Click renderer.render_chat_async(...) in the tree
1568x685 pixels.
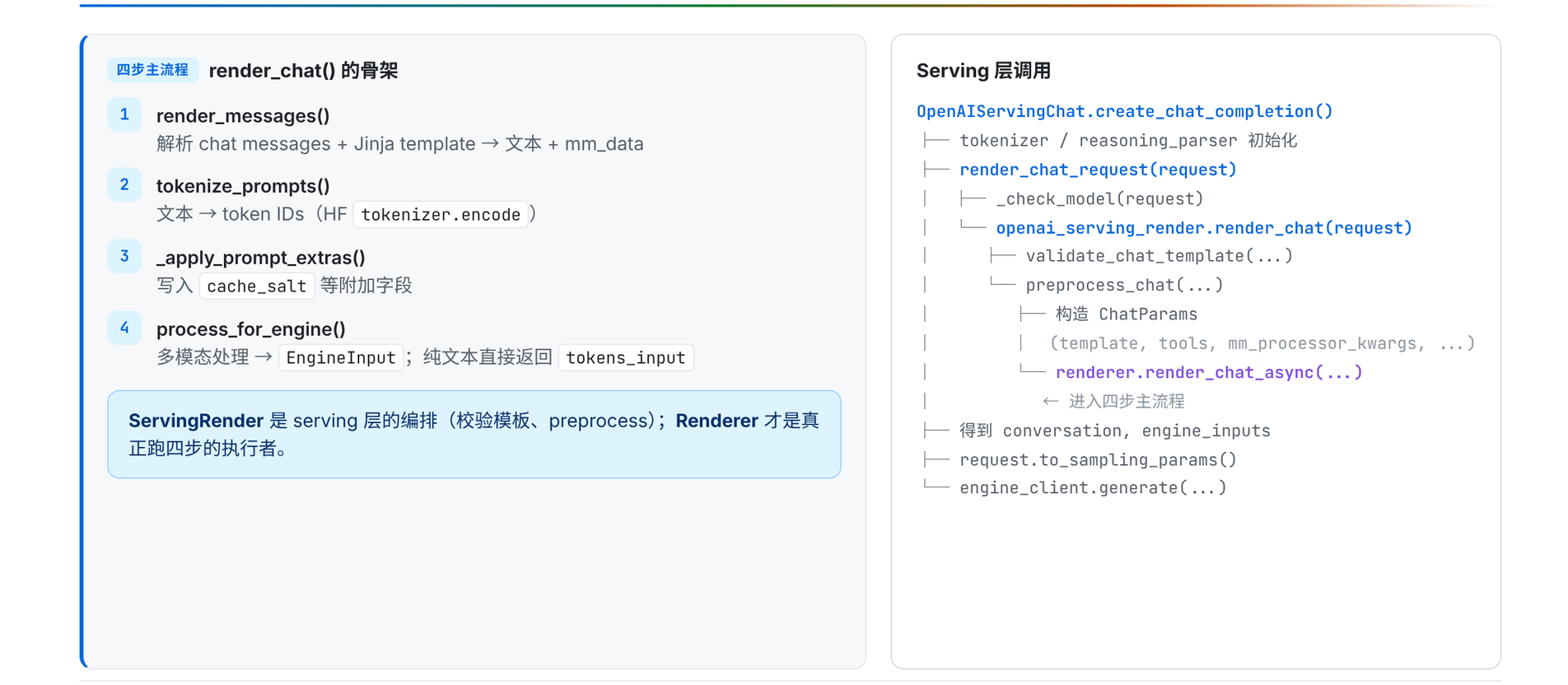click(x=1209, y=372)
